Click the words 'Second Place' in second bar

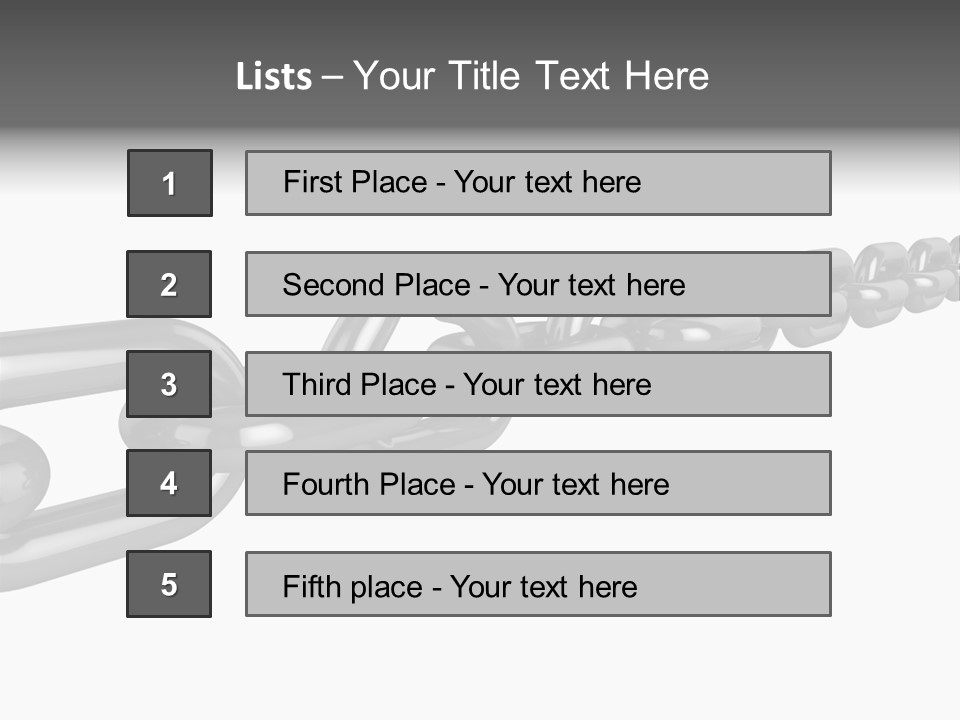click(377, 285)
